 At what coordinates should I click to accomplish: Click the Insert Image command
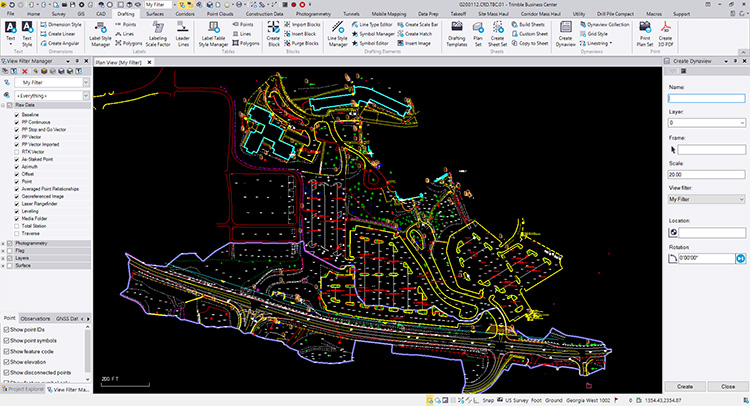(414, 43)
